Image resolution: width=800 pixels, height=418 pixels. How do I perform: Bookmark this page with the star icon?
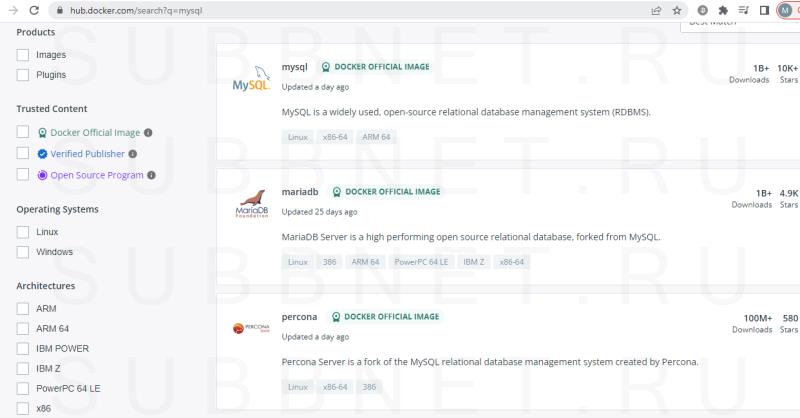[677, 10]
